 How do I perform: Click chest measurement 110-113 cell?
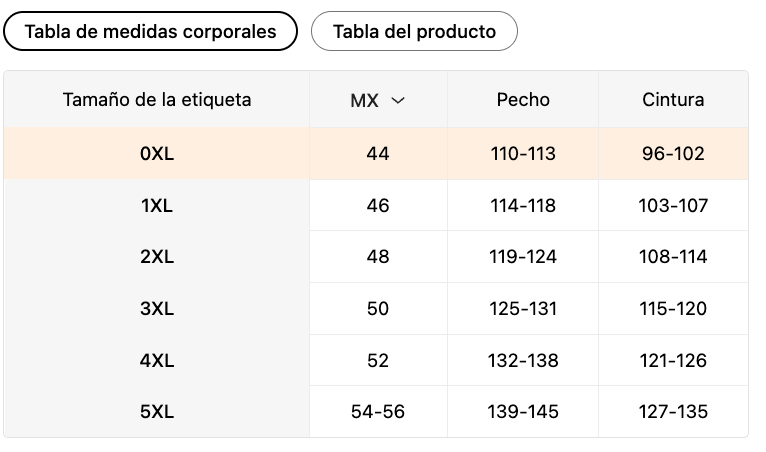pyautogui.click(x=523, y=154)
